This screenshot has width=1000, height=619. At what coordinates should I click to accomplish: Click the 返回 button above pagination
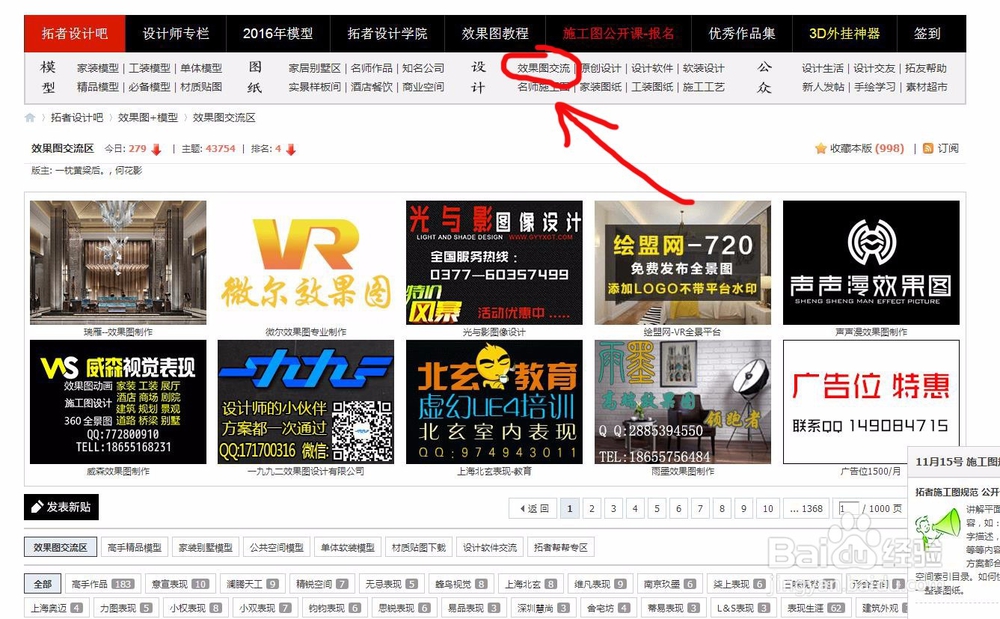click(x=533, y=509)
